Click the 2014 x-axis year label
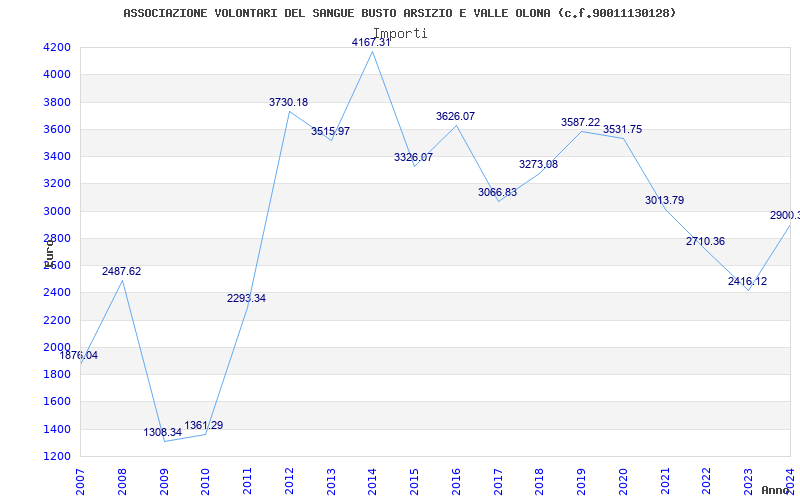The width and height of the screenshot is (800, 500). pos(373,481)
